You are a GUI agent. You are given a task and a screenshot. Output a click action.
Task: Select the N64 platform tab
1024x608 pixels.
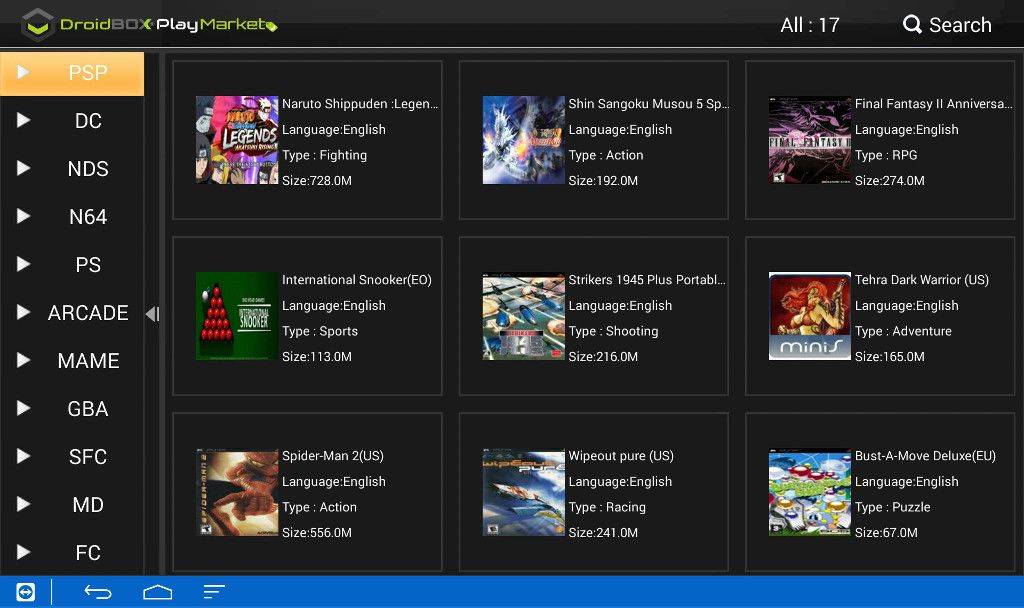tap(72, 217)
